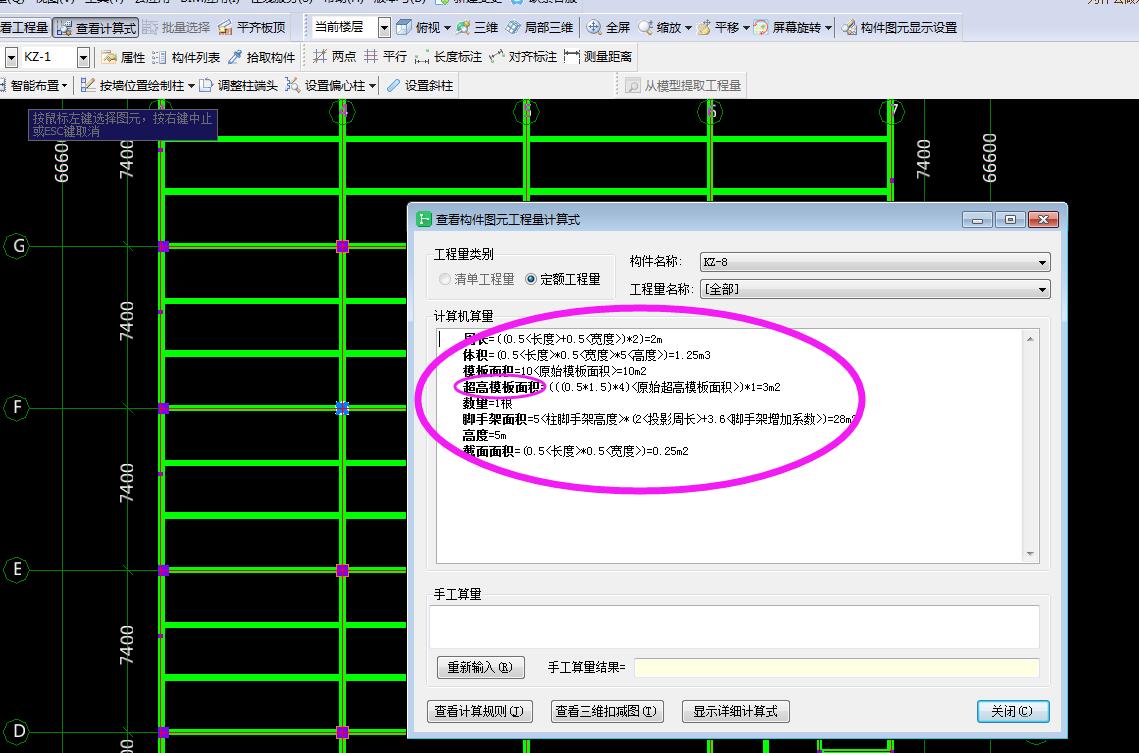Click 查看三维扣减图 button
Screen dimensions: 1139x753
click(x=606, y=712)
